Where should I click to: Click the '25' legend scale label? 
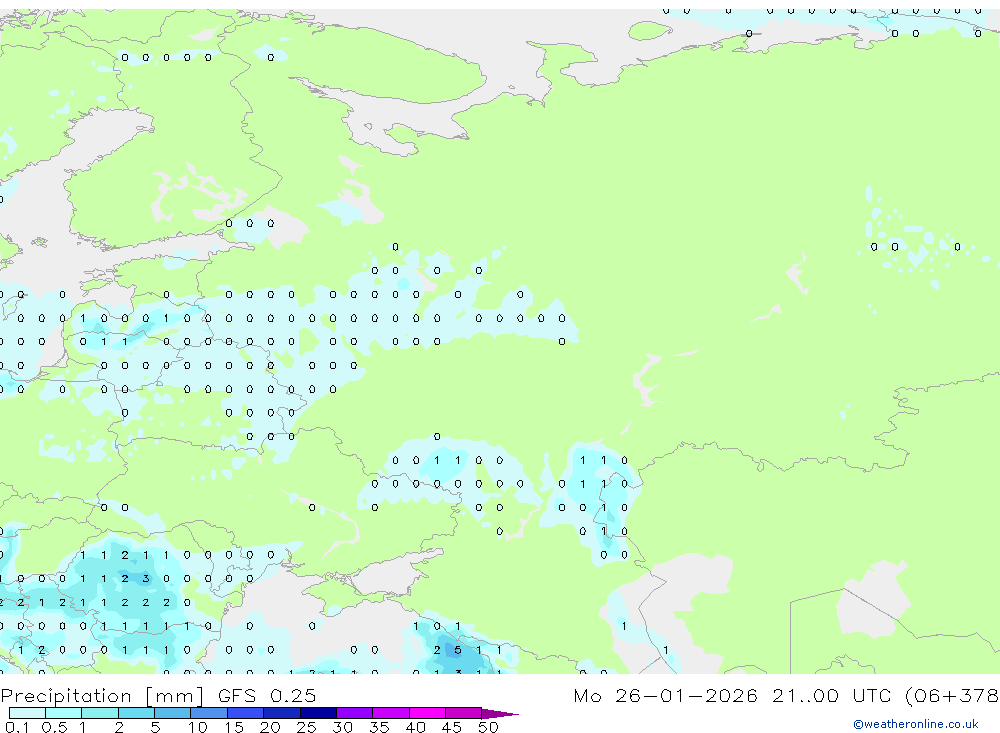point(306,727)
